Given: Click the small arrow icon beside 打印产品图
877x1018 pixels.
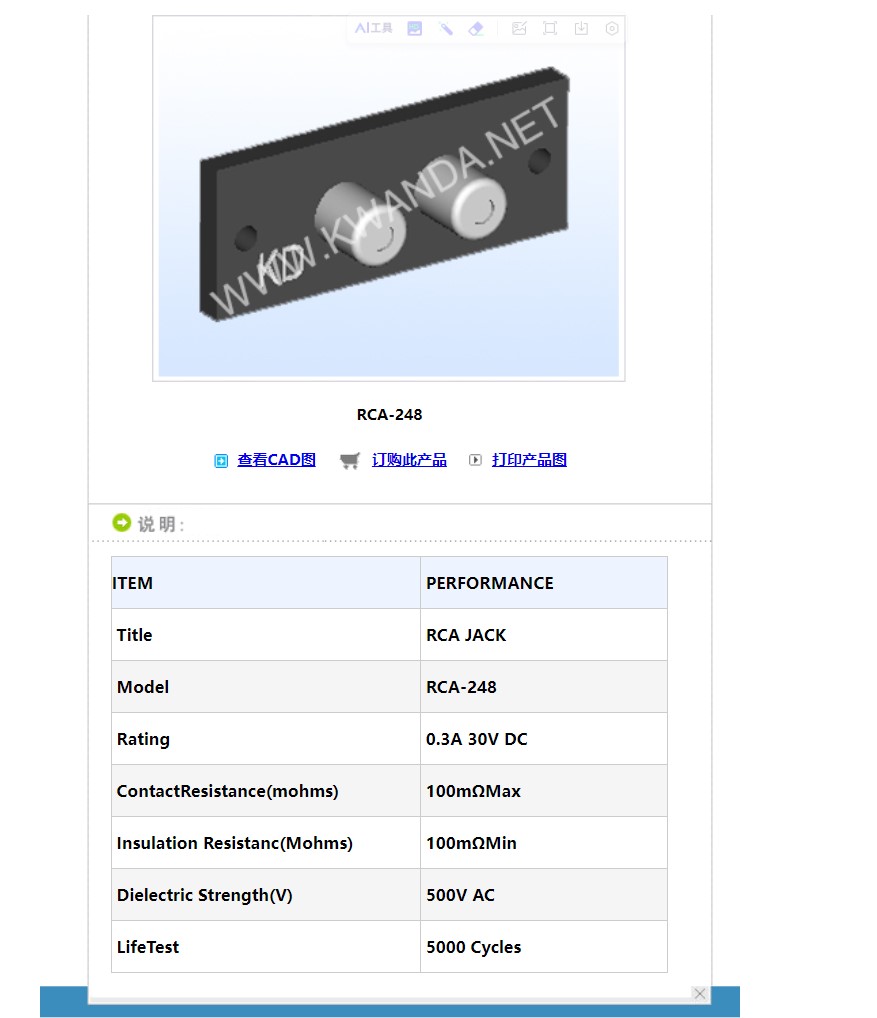Looking at the screenshot, I should [x=475, y=460].
